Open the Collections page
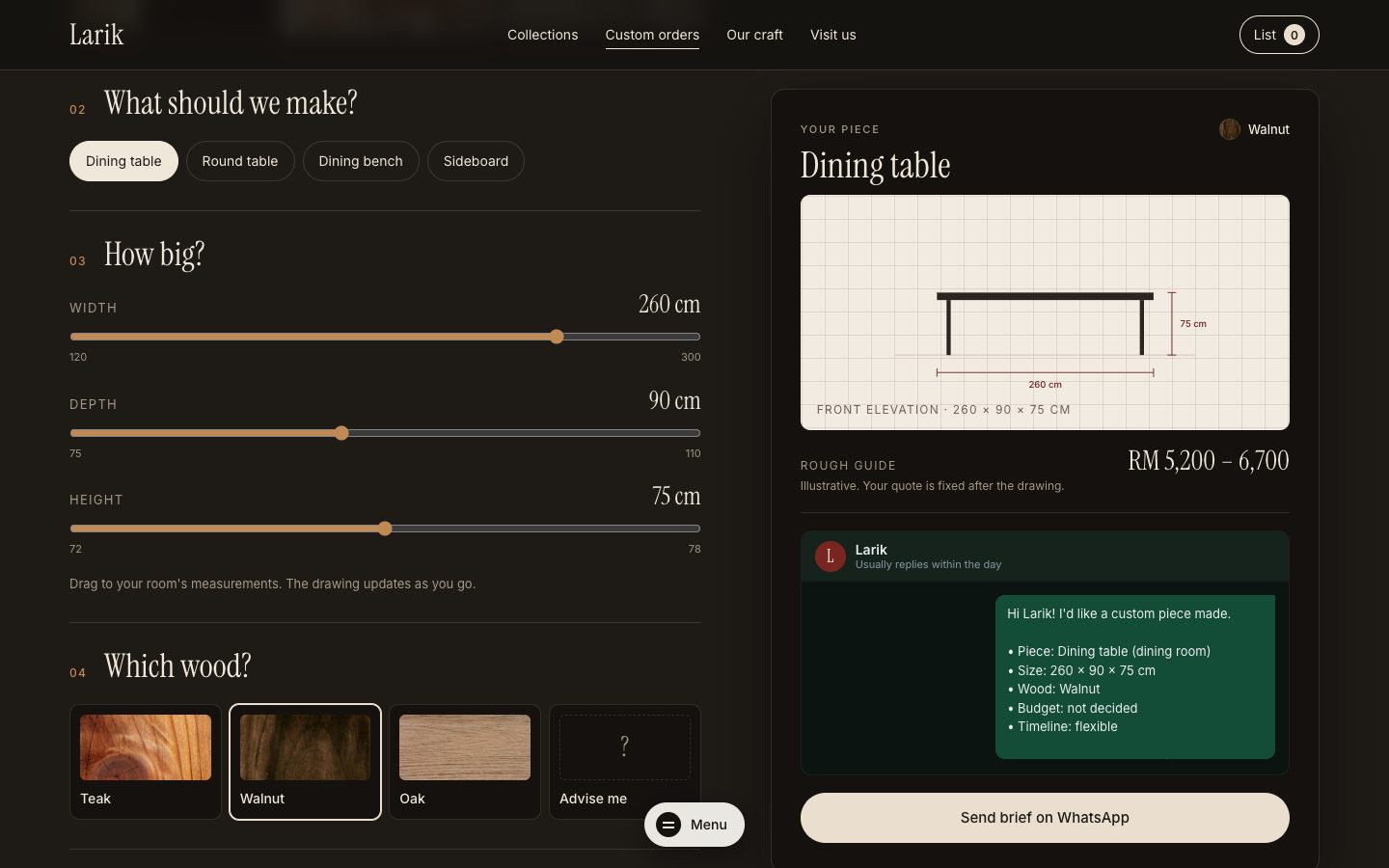 [x=542, y=35]
